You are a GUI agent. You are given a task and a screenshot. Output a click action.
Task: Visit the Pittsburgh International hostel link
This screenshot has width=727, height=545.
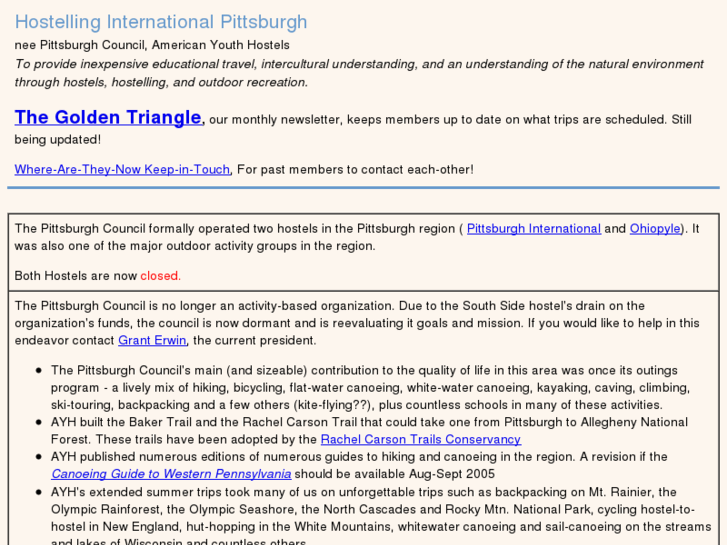coord(534,229)
